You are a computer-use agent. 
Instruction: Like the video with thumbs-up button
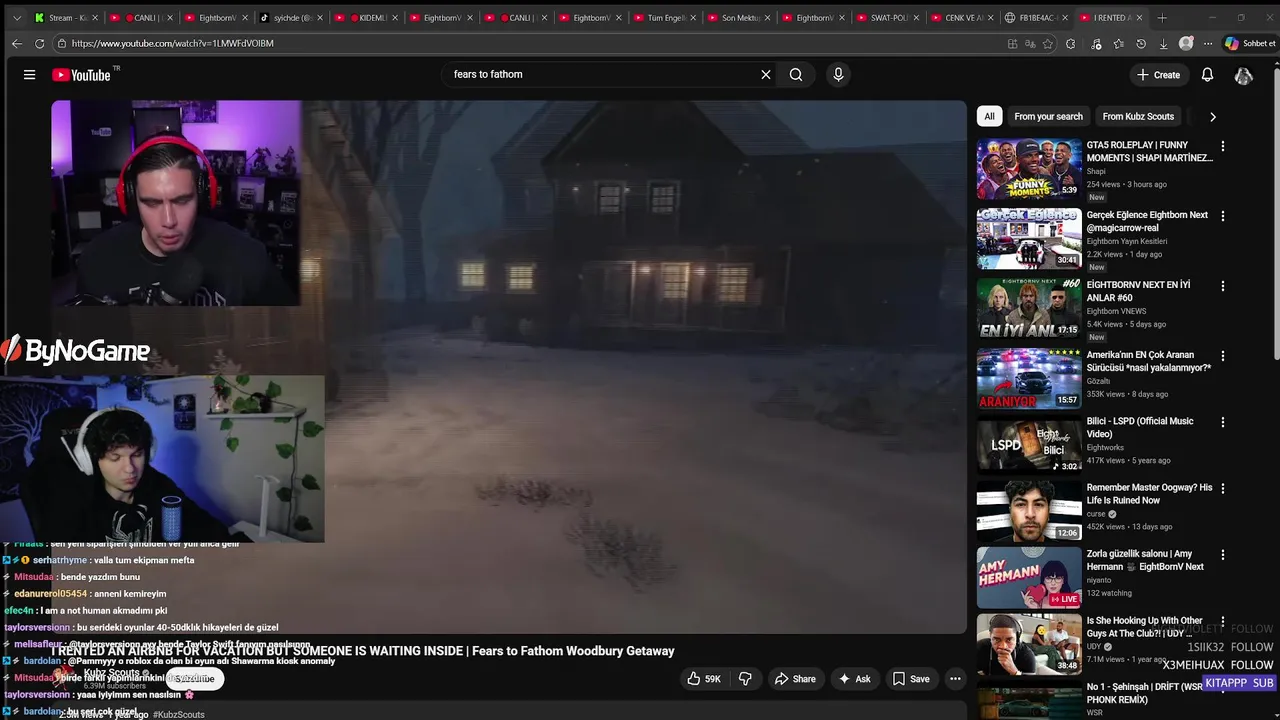694,679
